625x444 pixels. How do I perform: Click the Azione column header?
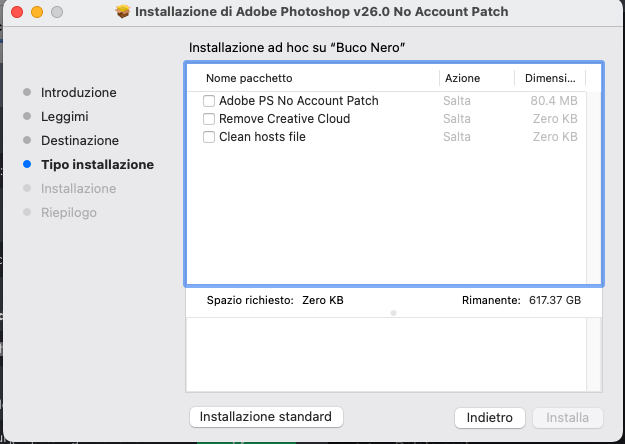463,78
